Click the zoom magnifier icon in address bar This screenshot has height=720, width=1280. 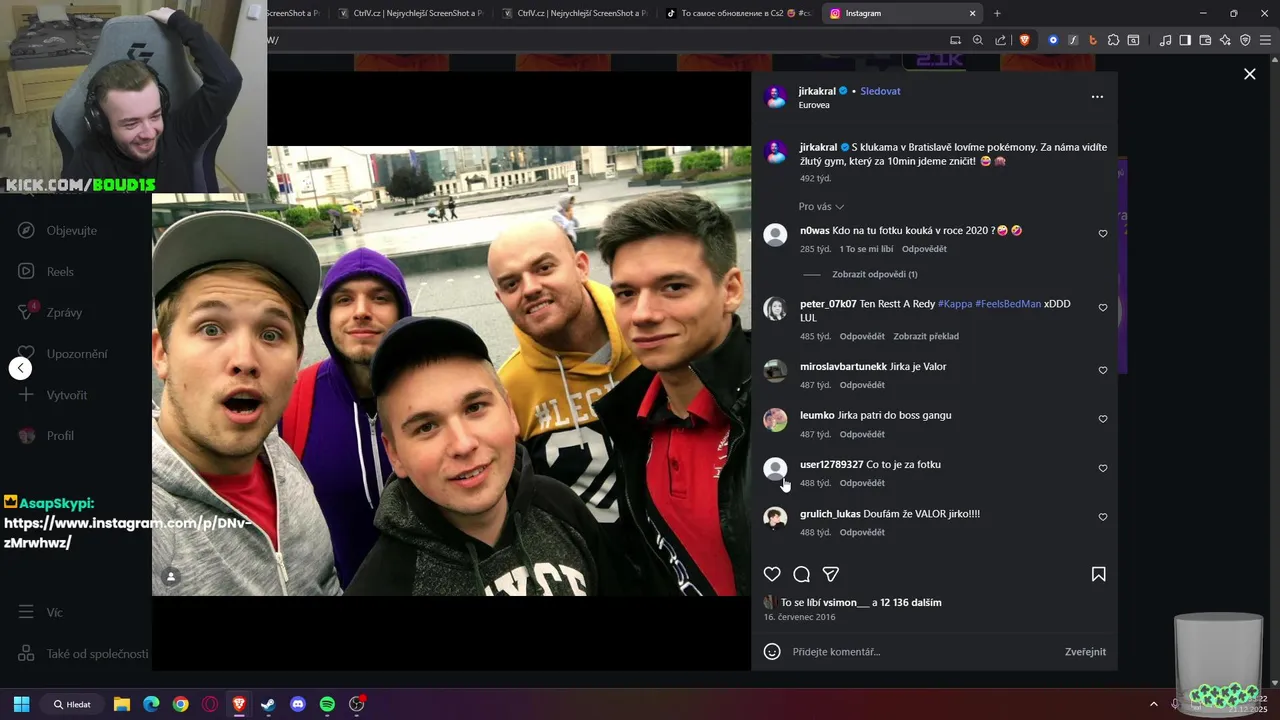(978, 40)
